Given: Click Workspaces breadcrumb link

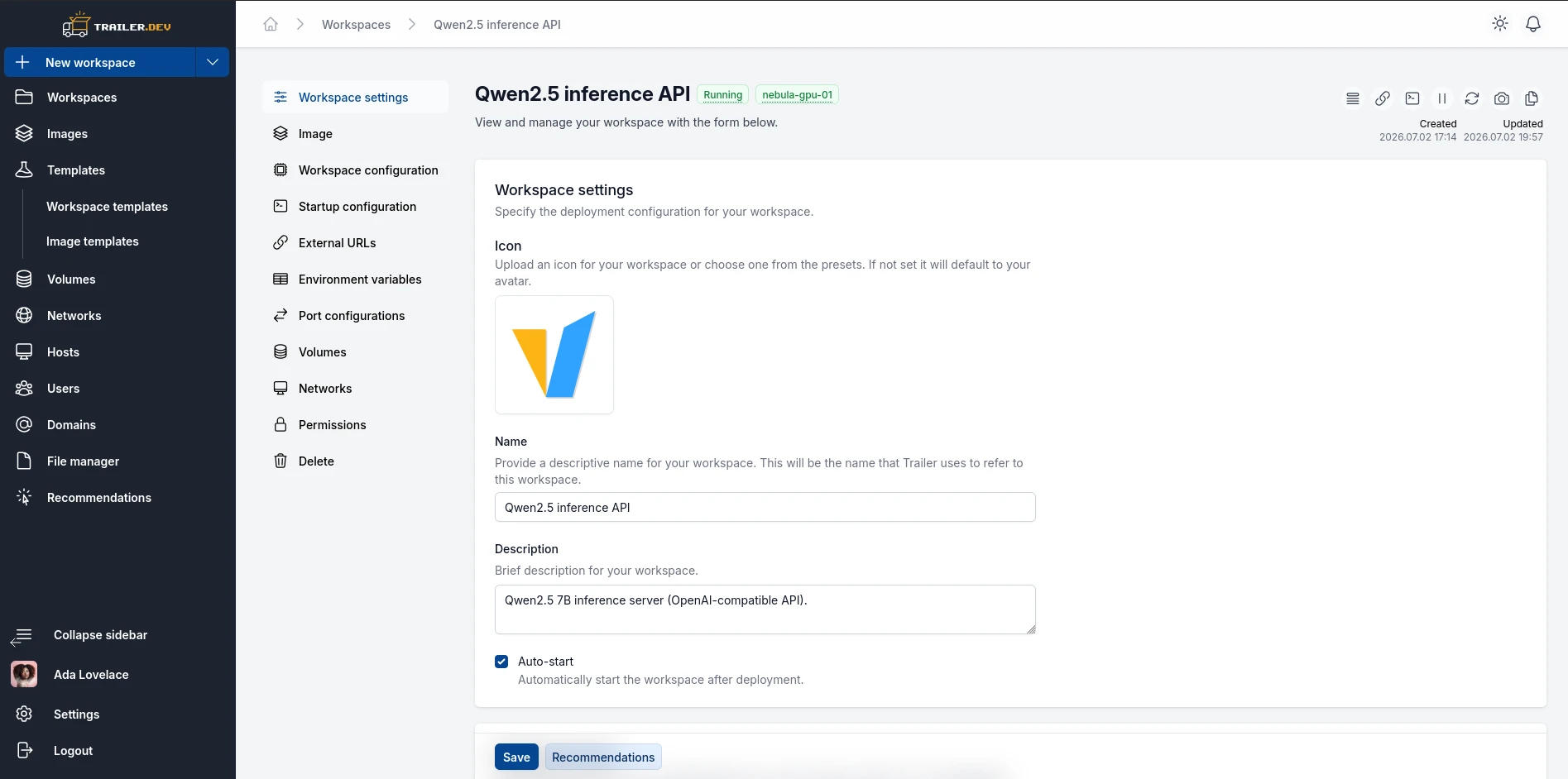Looking at the screenshot, I should (356, 25).
